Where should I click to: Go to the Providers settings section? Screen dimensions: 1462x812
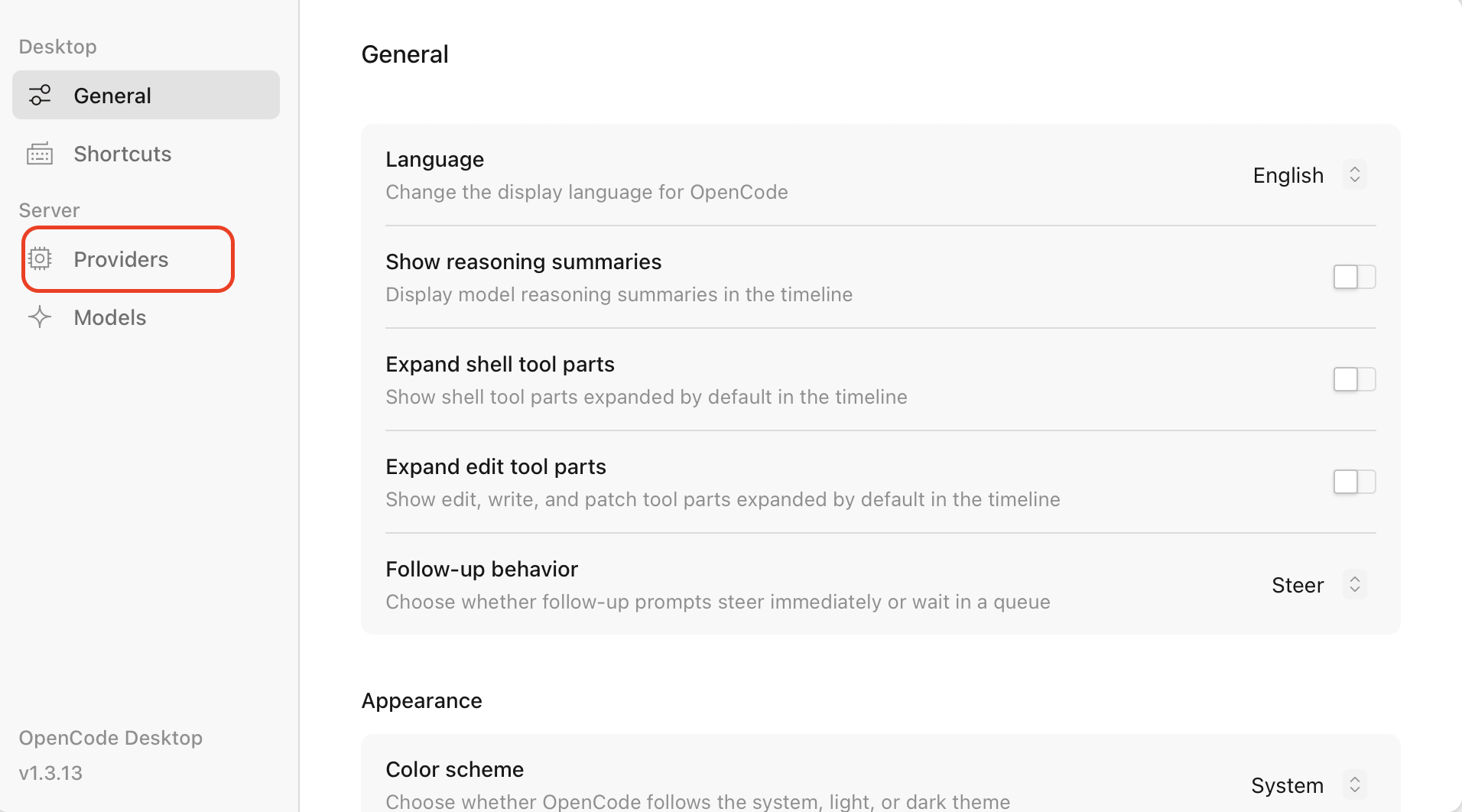point(121,259)
